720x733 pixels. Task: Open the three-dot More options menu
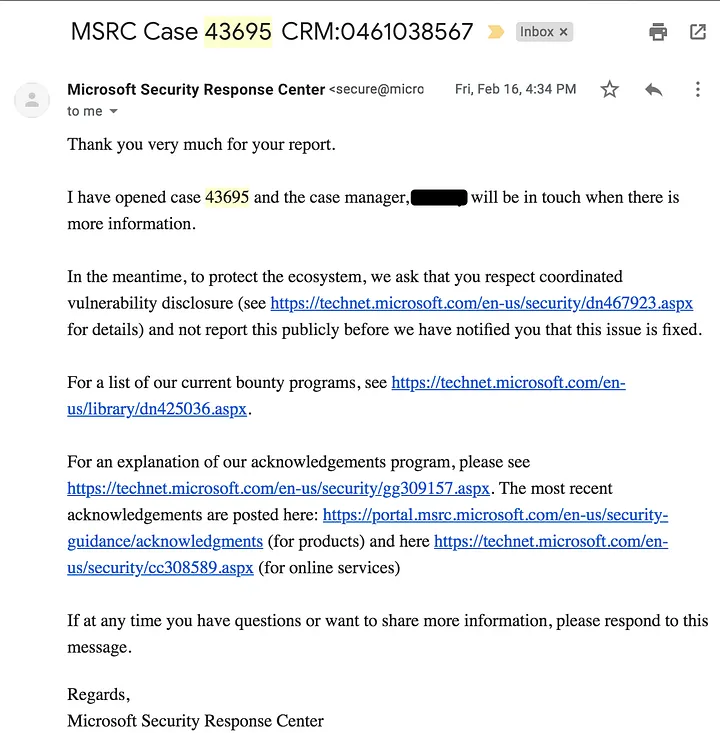click(x=698, y=90)
